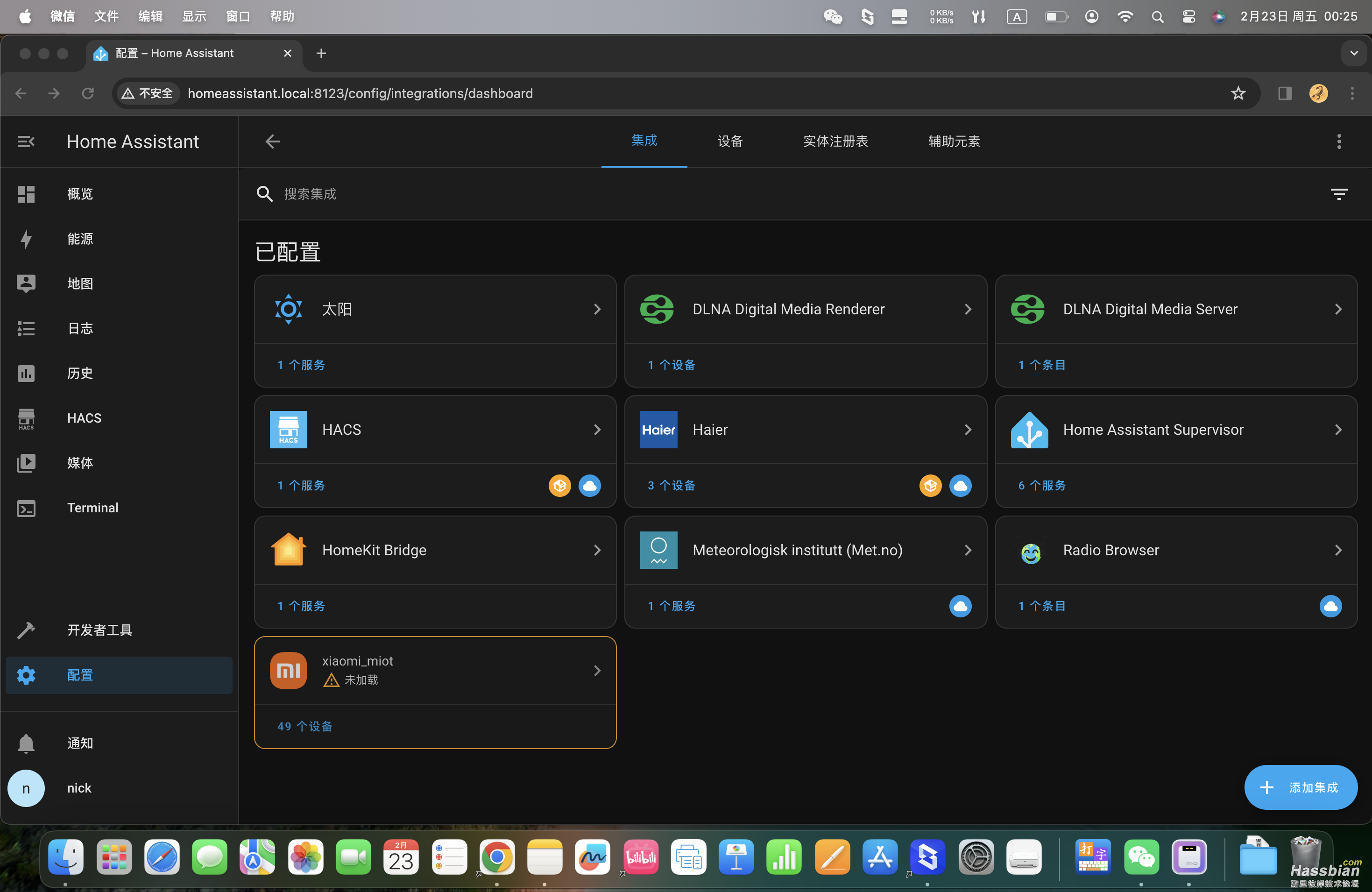
Task: Open WeChat from the dock
Action: 1141,857
